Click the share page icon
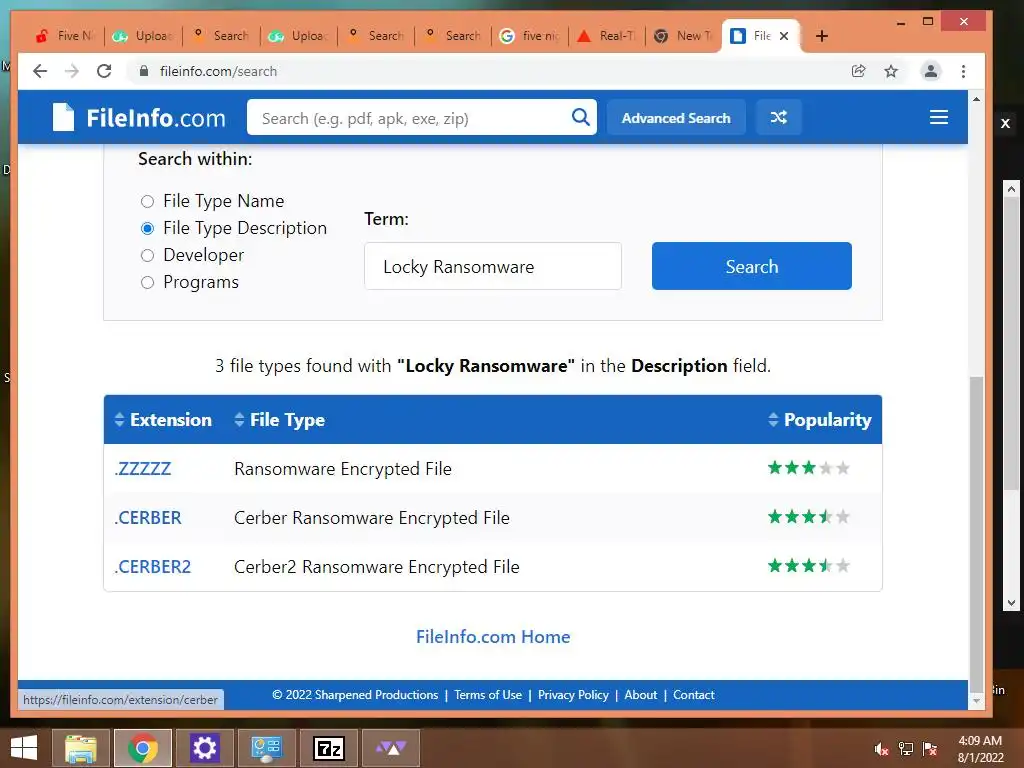 pyautogui.click(x=858, y=71)
